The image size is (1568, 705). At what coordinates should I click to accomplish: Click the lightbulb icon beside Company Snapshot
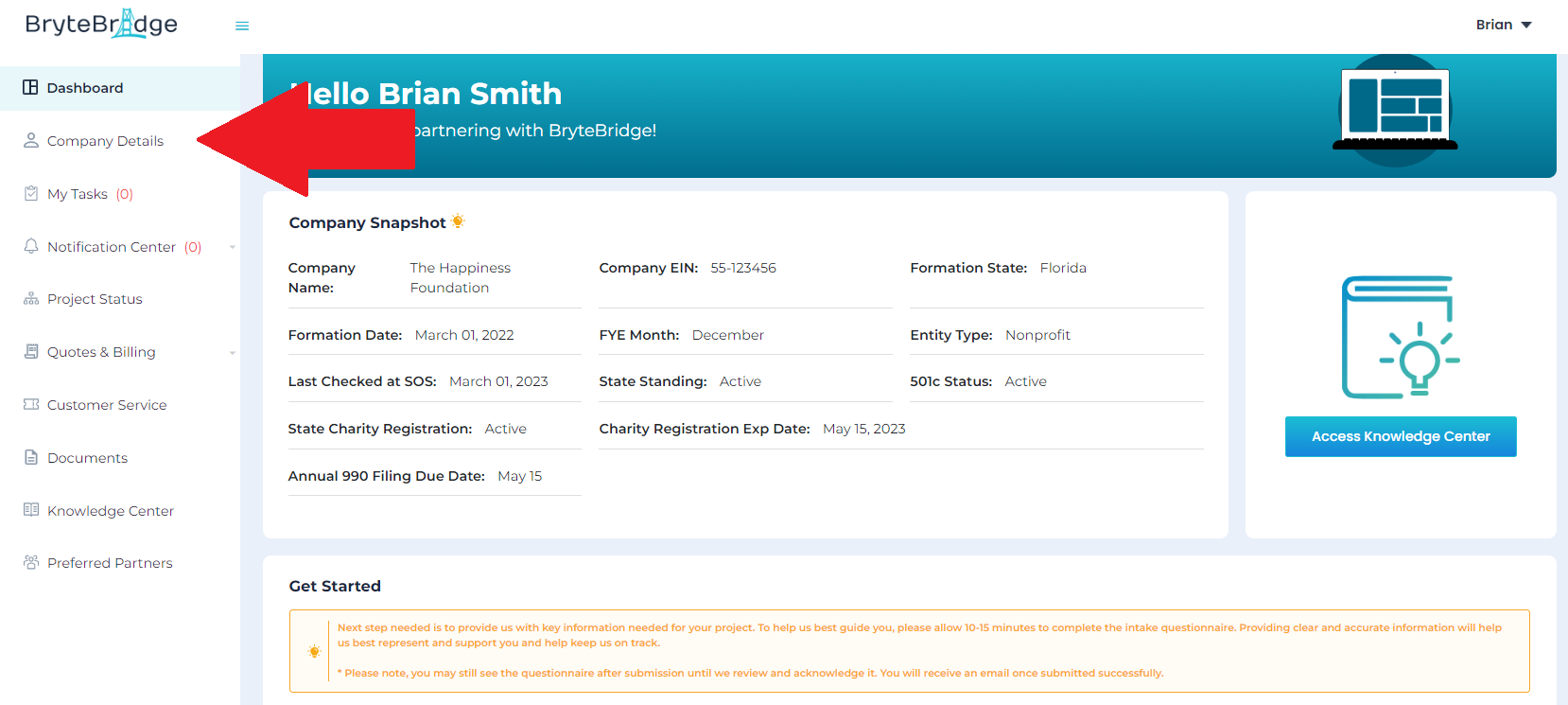pos(458,221)
